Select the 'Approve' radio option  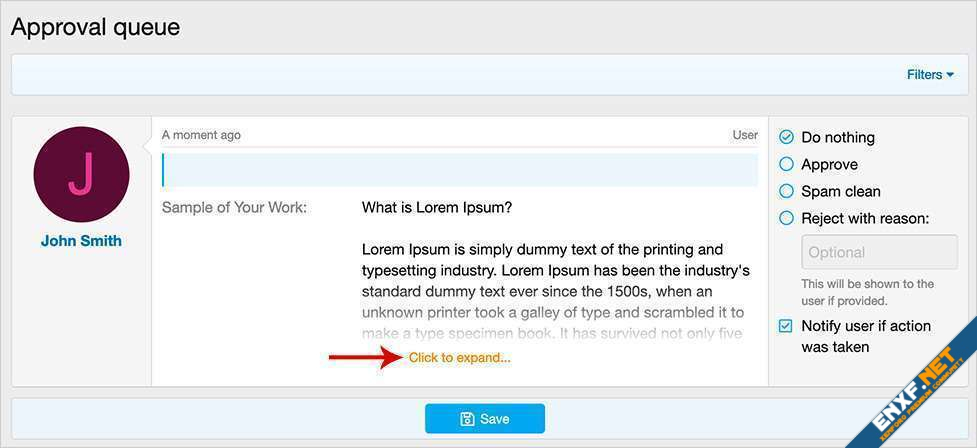pyautogui.click(x=786, y=164)
